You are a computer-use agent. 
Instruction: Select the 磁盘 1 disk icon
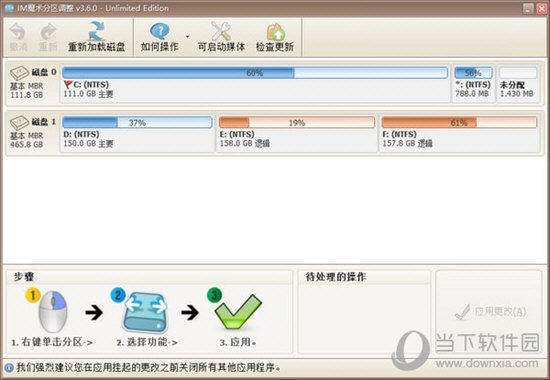pos(20,122)
